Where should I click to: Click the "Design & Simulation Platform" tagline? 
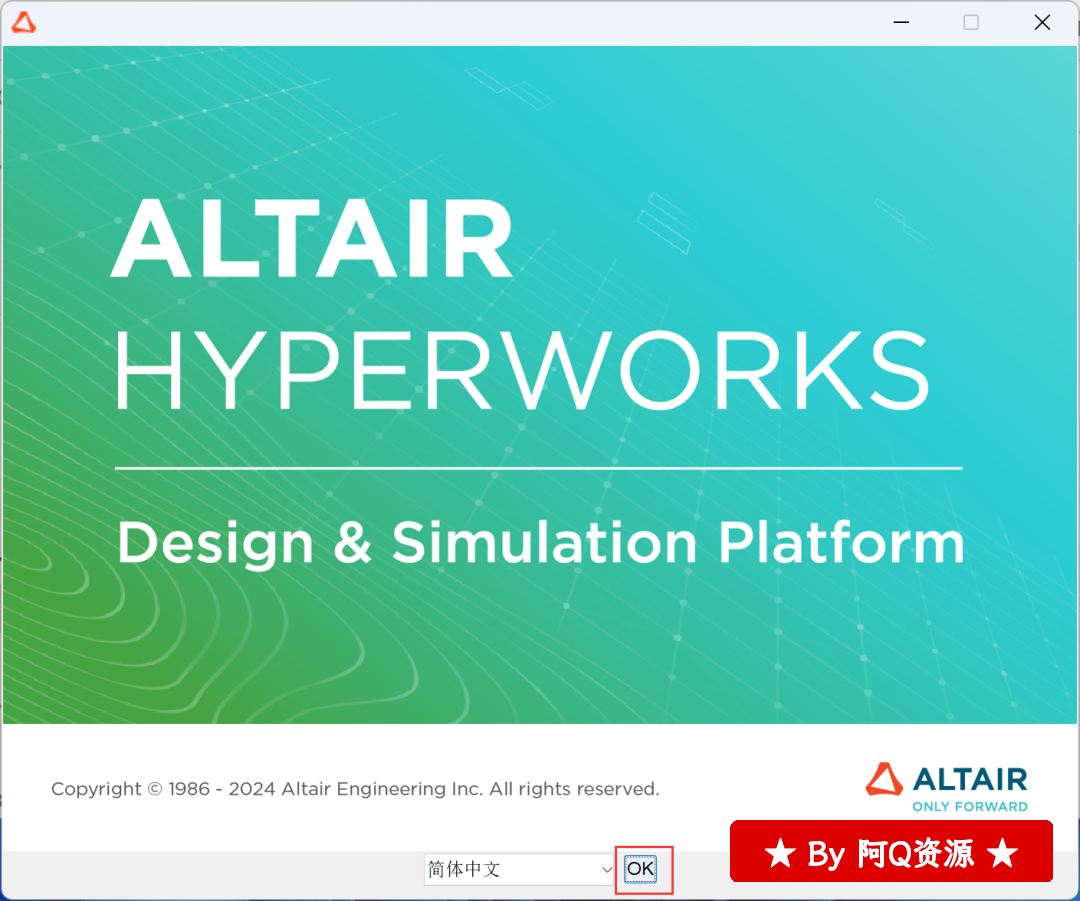[541, 544]
